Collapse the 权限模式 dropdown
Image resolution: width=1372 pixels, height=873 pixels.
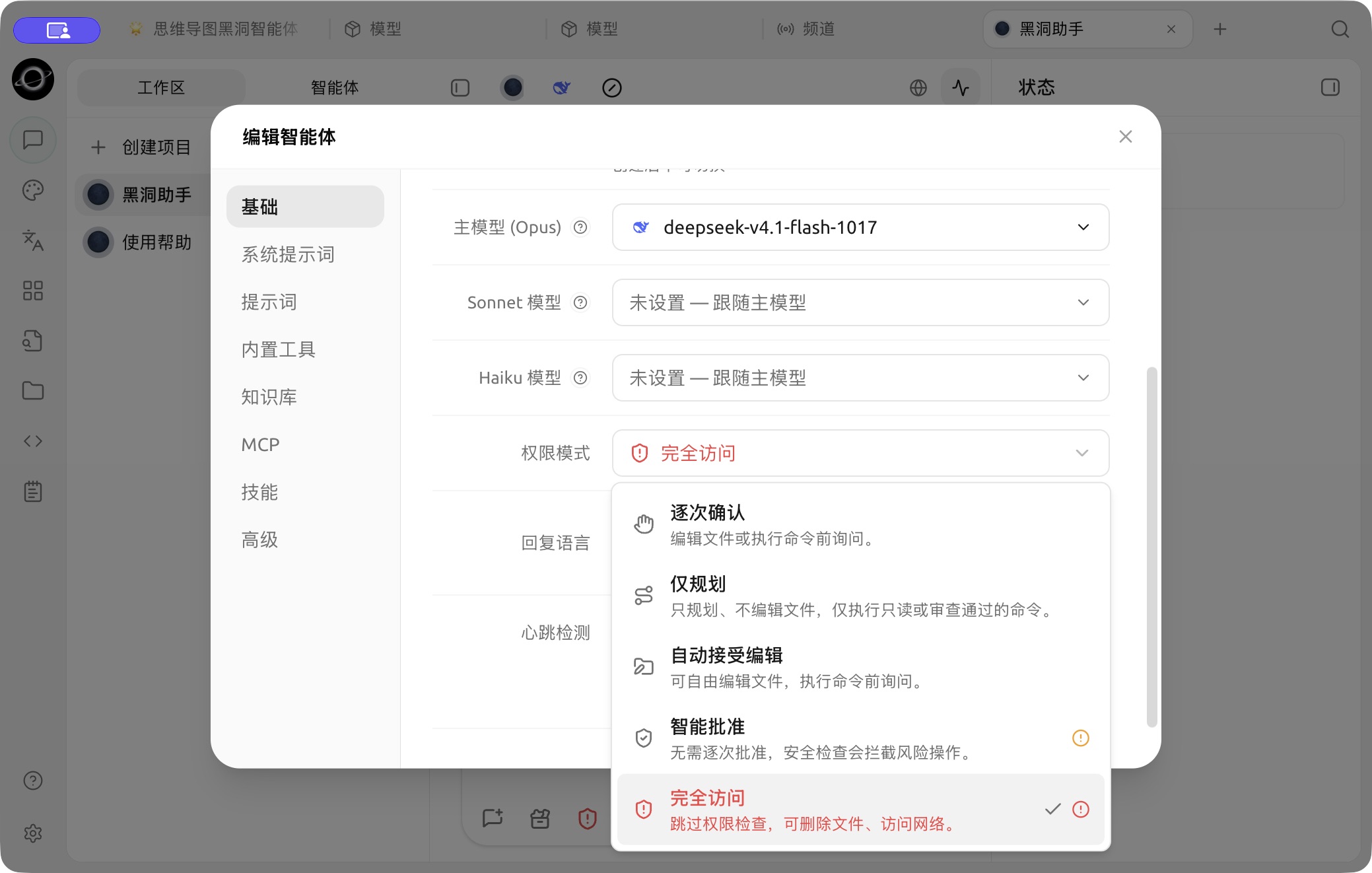[x=861, y=453]
